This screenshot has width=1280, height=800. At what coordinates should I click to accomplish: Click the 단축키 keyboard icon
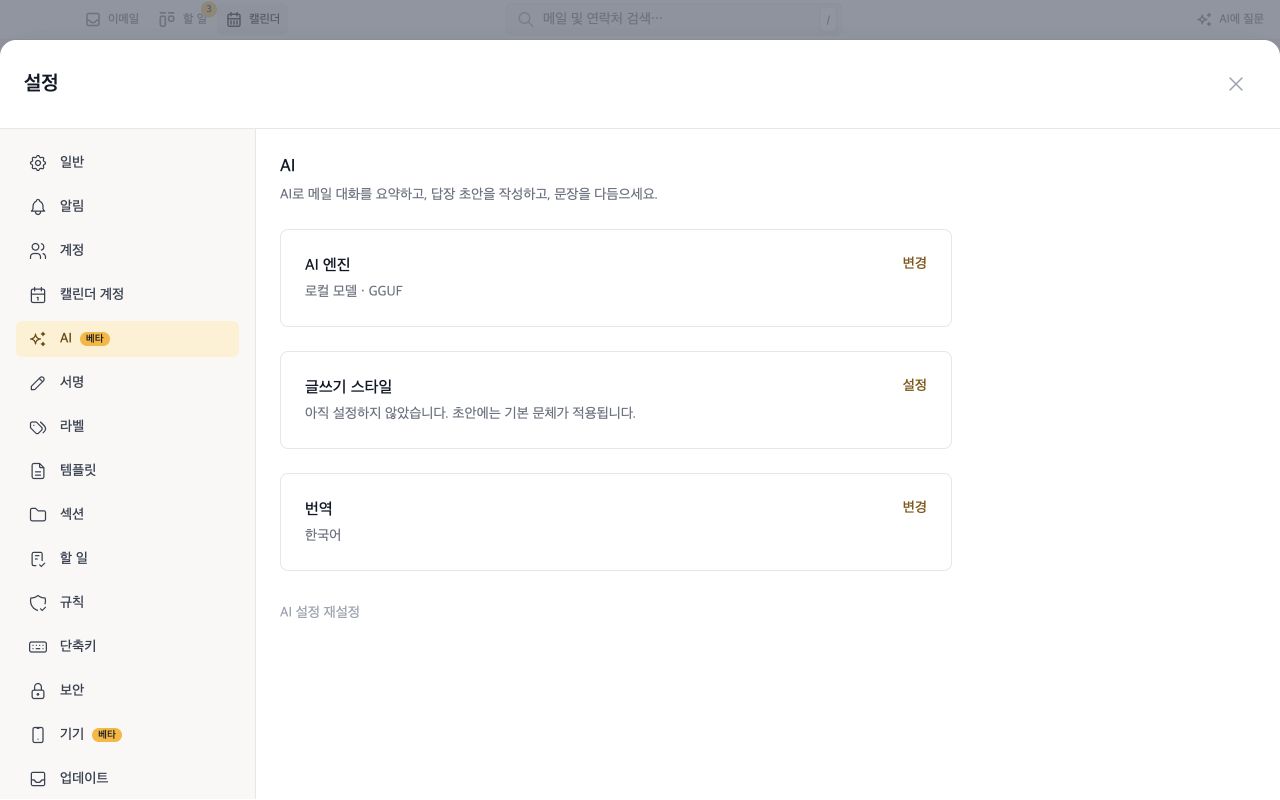(38, 646)
